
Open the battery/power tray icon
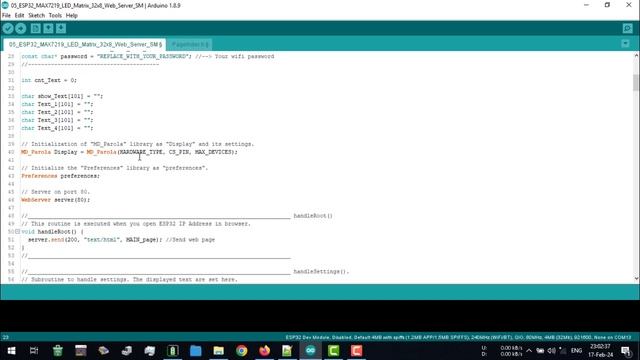540,351
